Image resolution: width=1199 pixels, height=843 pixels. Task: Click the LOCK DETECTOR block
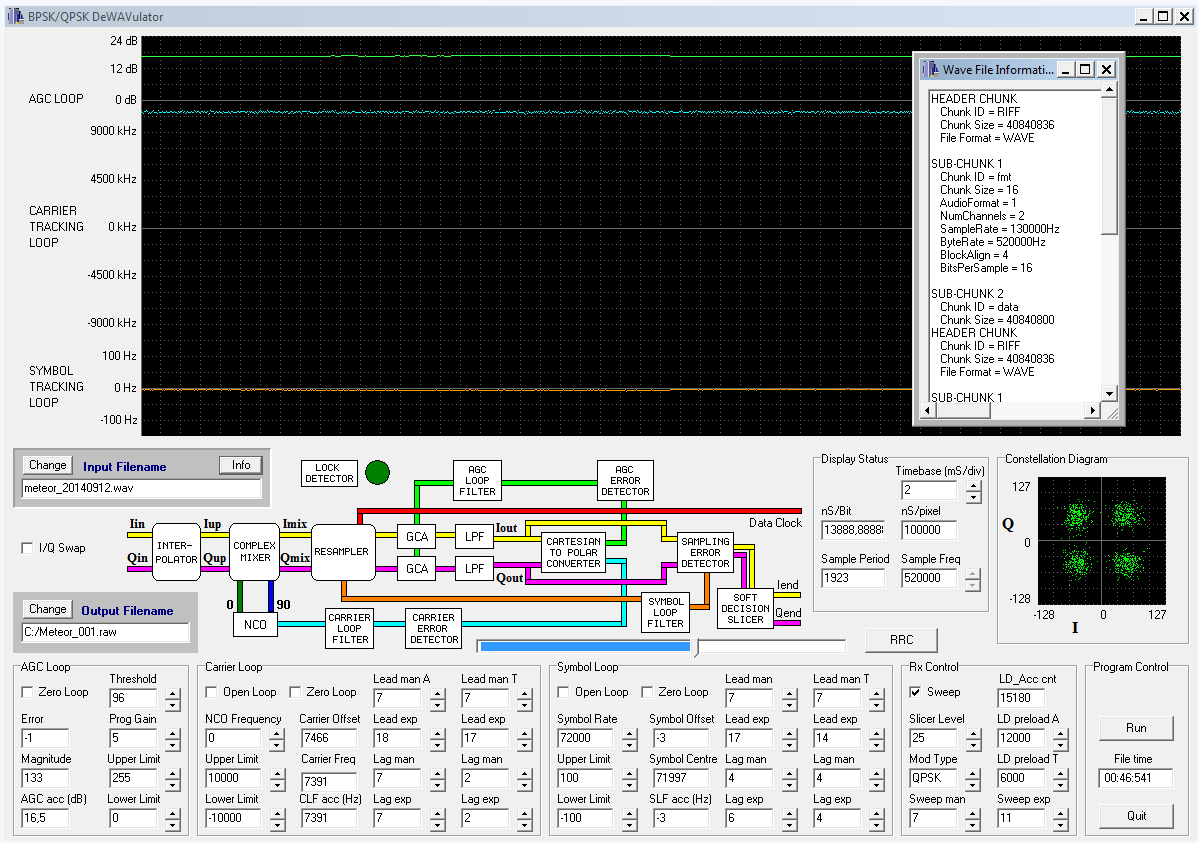click(x=329, y=474)
